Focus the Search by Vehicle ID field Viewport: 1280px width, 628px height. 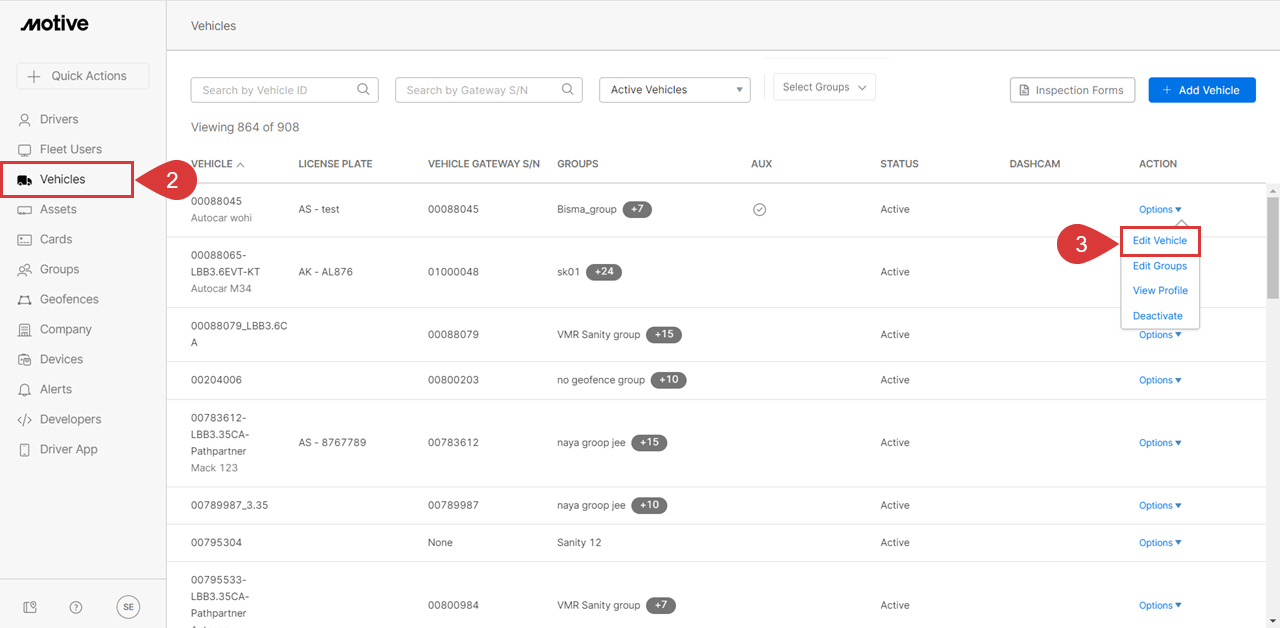(284, 90)
